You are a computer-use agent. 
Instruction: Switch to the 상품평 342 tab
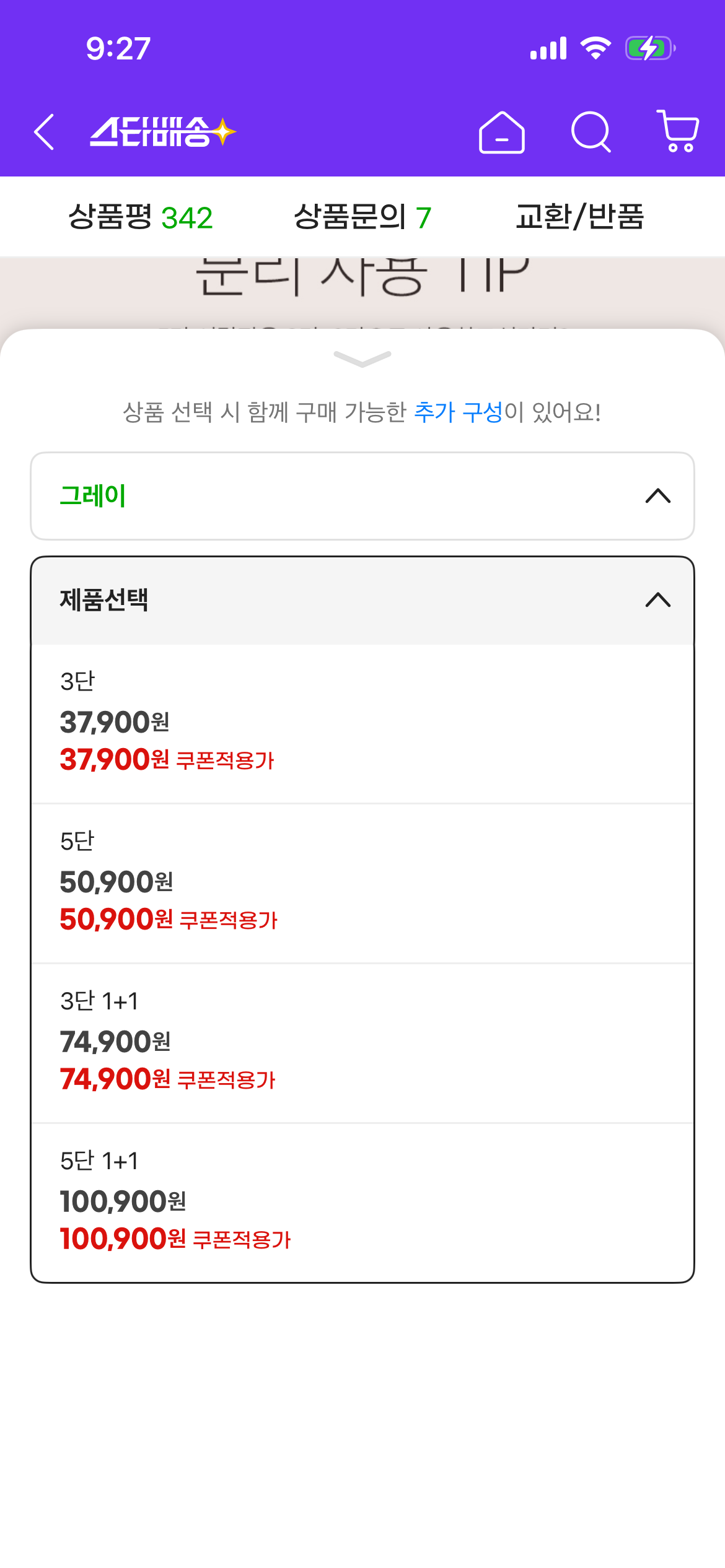point(141,217)
